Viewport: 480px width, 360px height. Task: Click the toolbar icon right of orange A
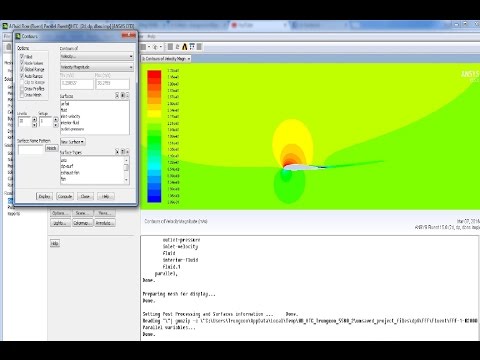(x=192, y=47)
